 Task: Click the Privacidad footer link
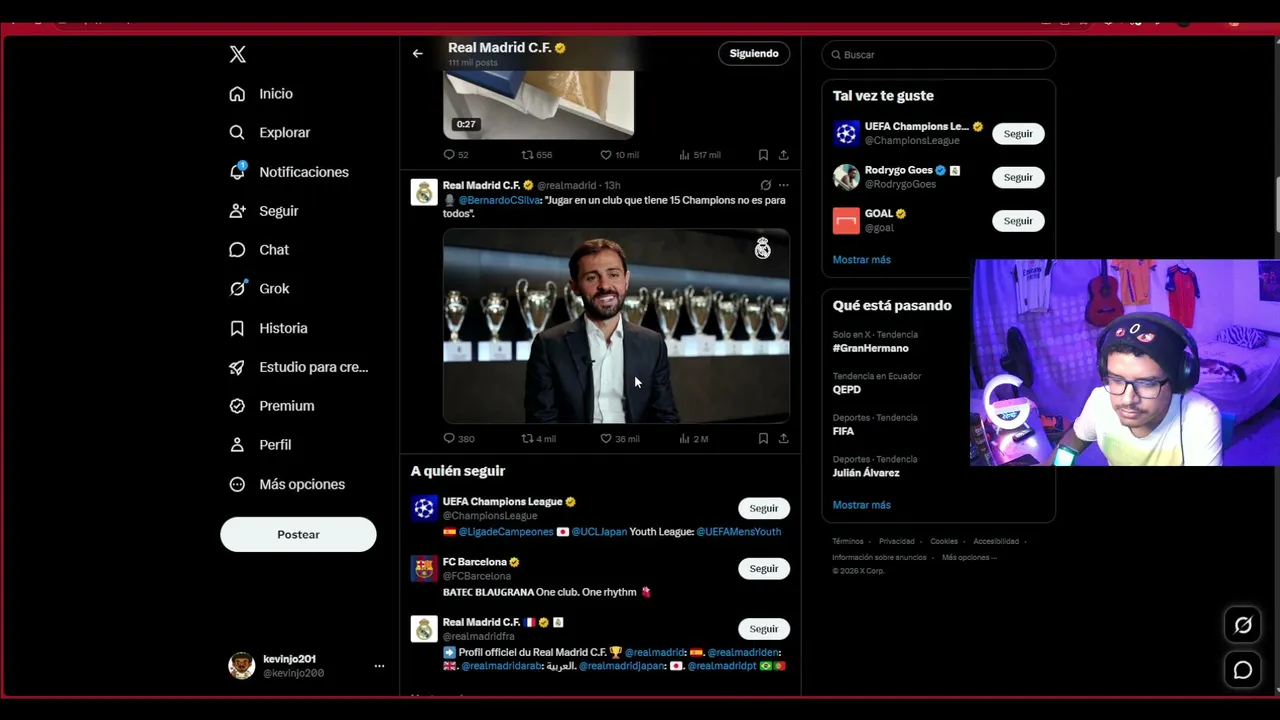tap(897, 542)
